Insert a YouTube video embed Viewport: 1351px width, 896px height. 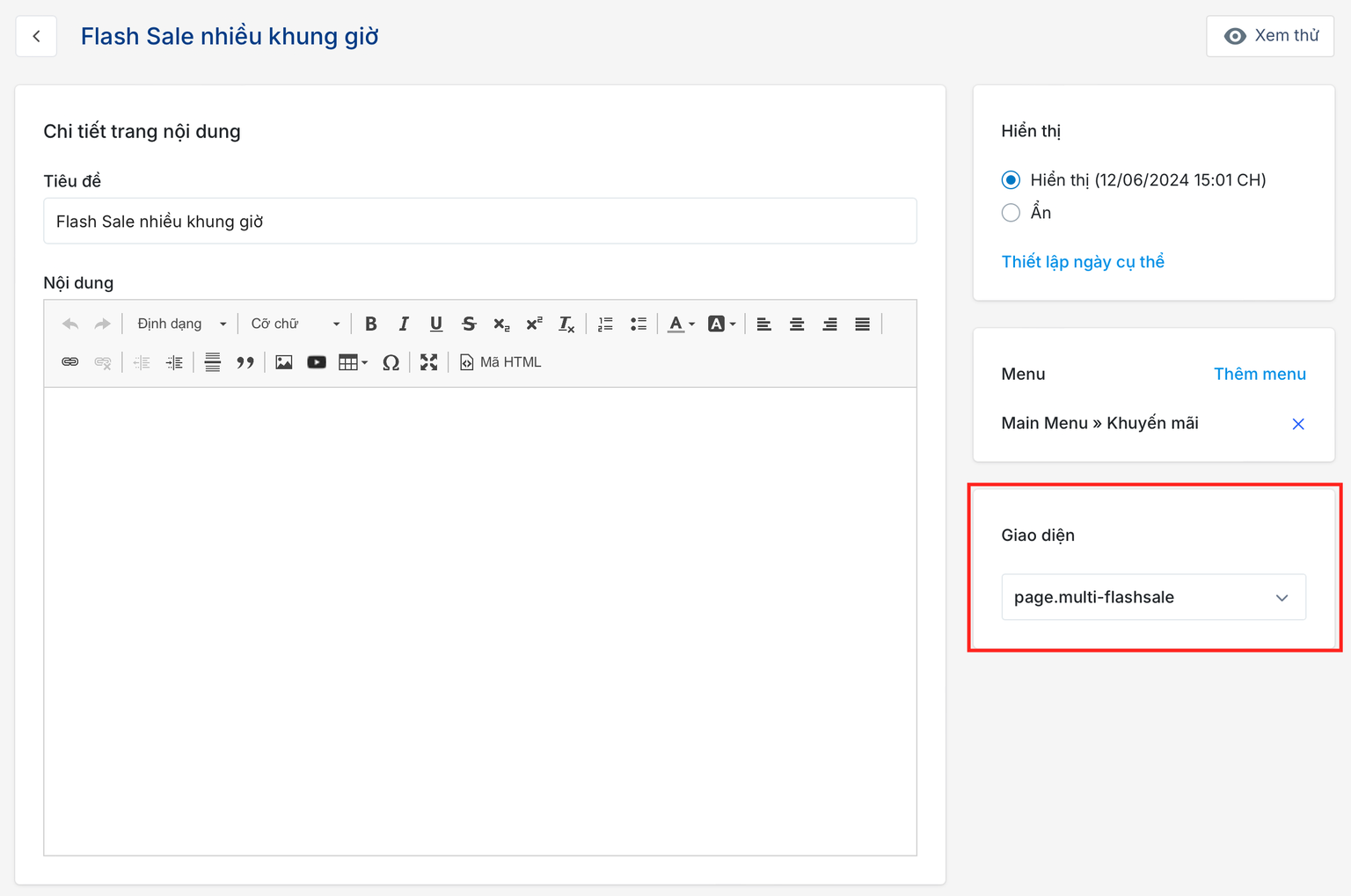point(317,362)
